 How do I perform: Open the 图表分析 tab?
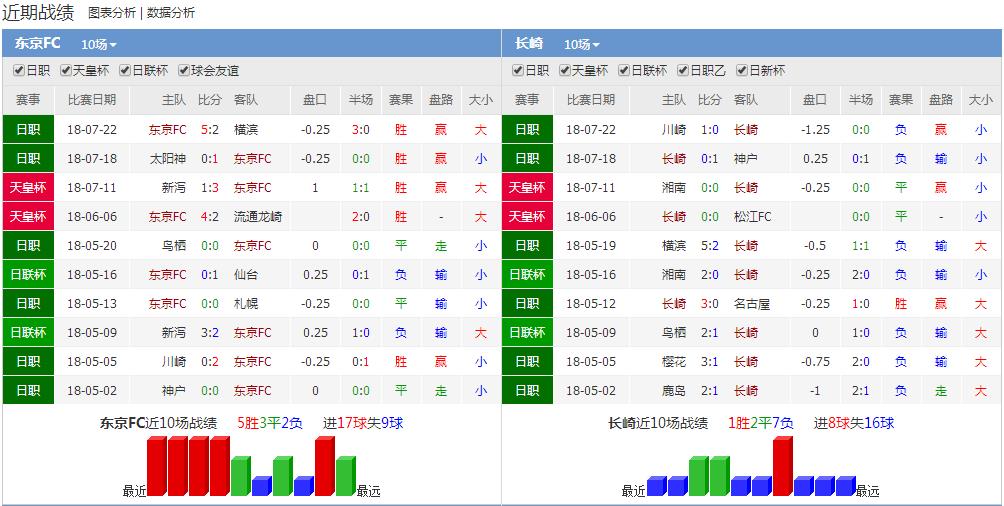pyautogui.click(x=112, y=13)
